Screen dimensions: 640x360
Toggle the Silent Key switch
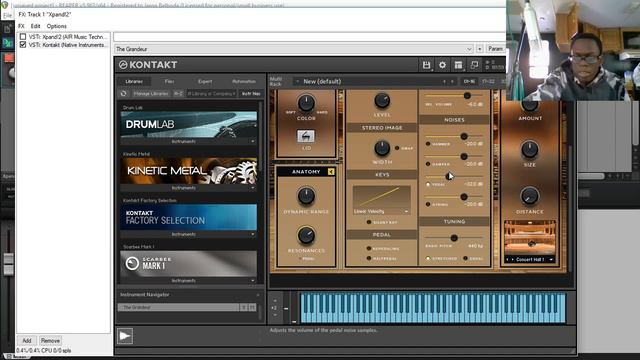click(369, 222)
